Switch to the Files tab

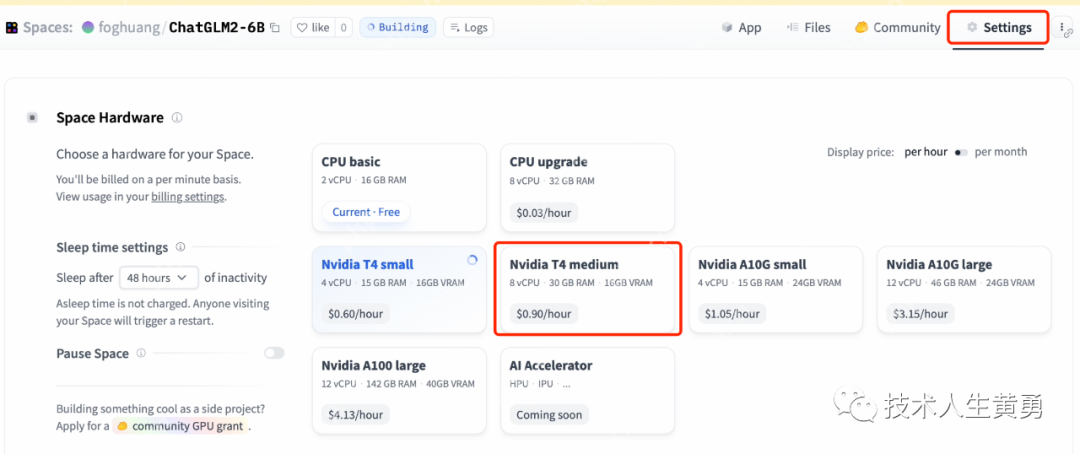pos(808,28)
